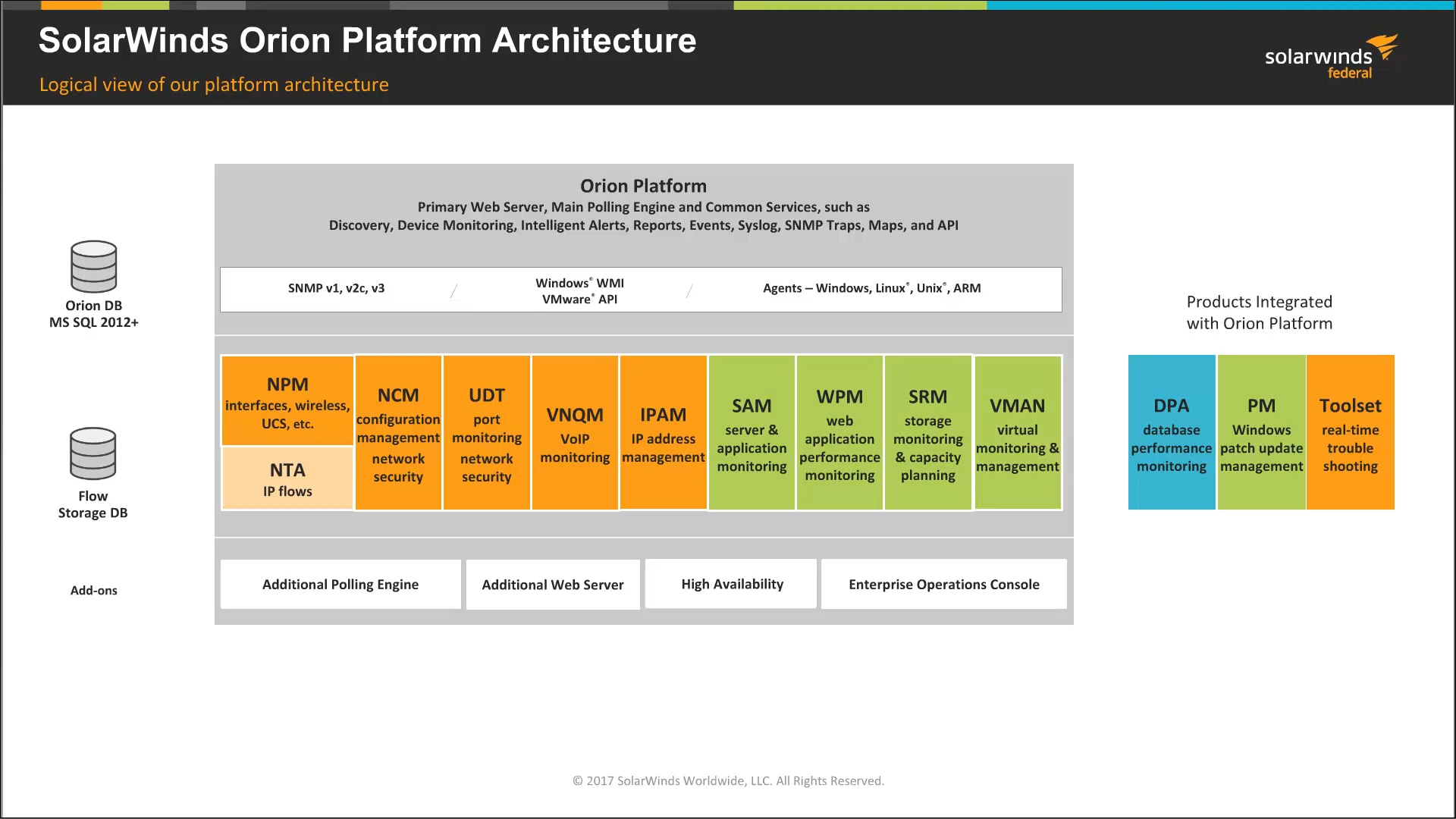Choose the VNQM VoIP monitoring tile
This screenshot has height=819, width=1456.
tap(575, 433)
